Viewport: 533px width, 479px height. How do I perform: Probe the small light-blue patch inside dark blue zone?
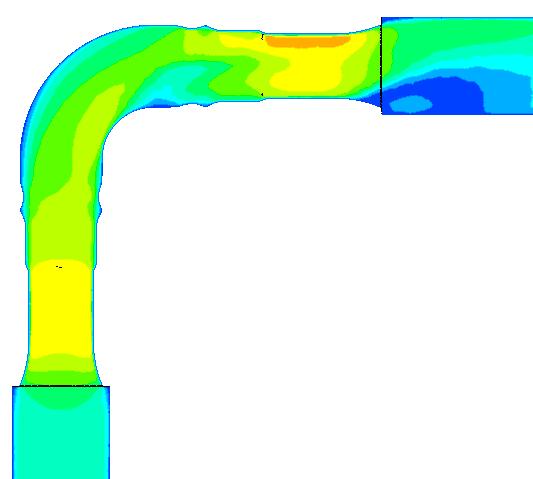click(411, 103)
